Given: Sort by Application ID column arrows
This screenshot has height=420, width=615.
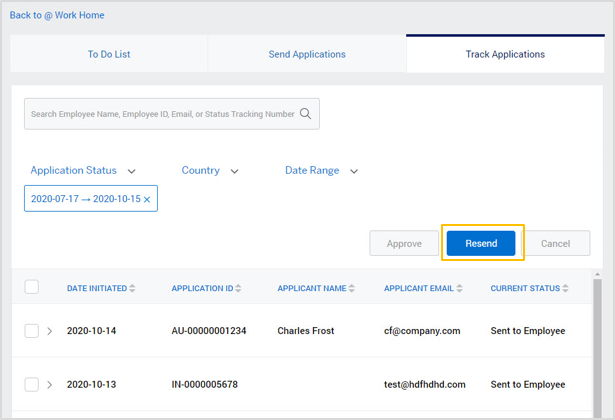Looking at the screenshot, I should [239, 289].
